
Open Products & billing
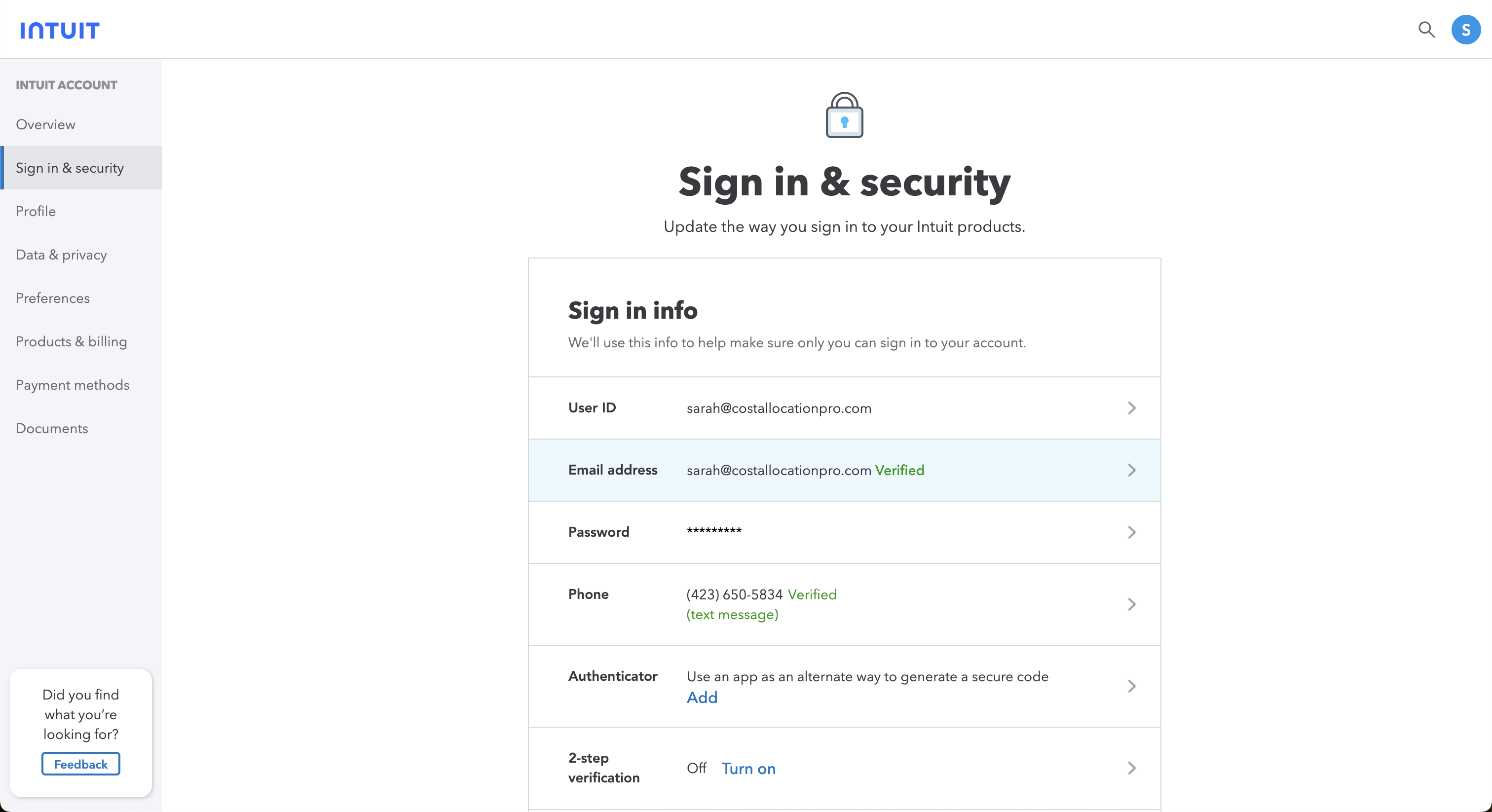[71, 341]
